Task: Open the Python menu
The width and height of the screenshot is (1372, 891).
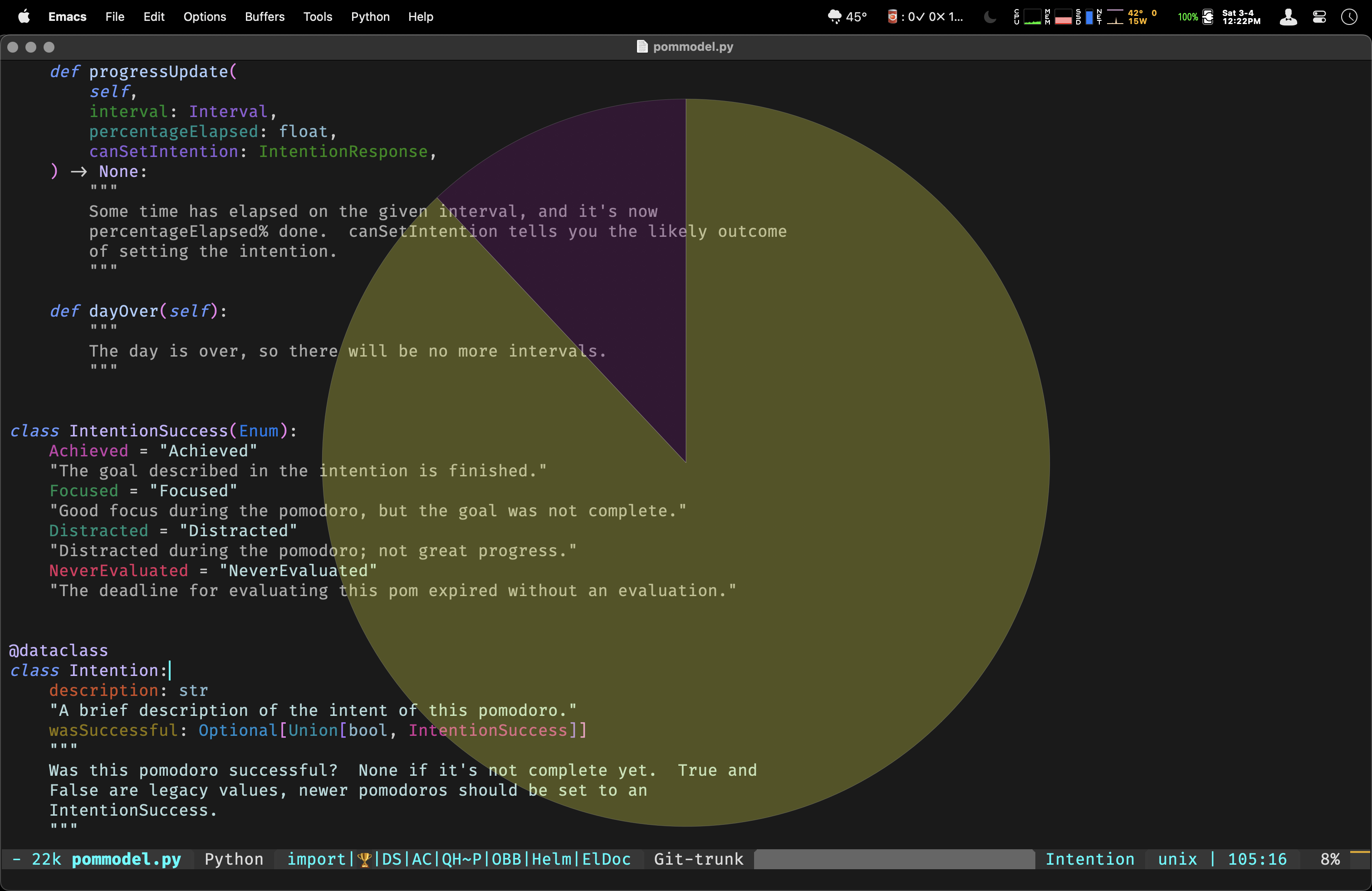Action: 370,17
